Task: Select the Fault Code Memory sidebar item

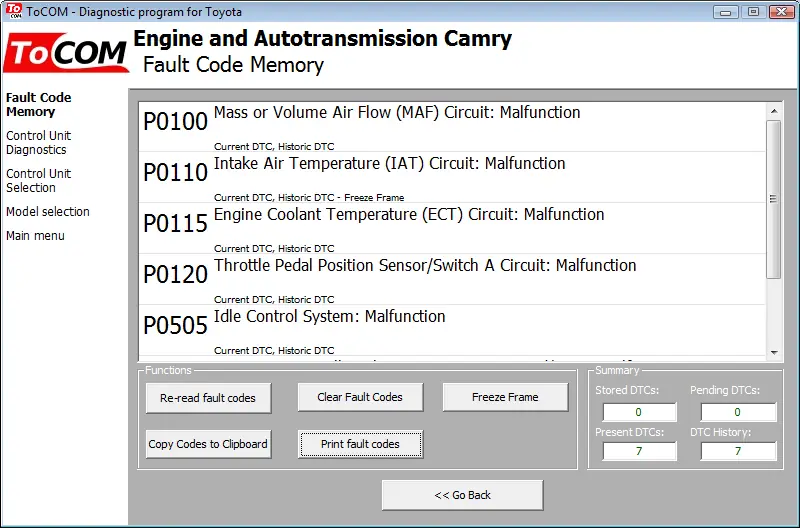Action: click(38, 104)
